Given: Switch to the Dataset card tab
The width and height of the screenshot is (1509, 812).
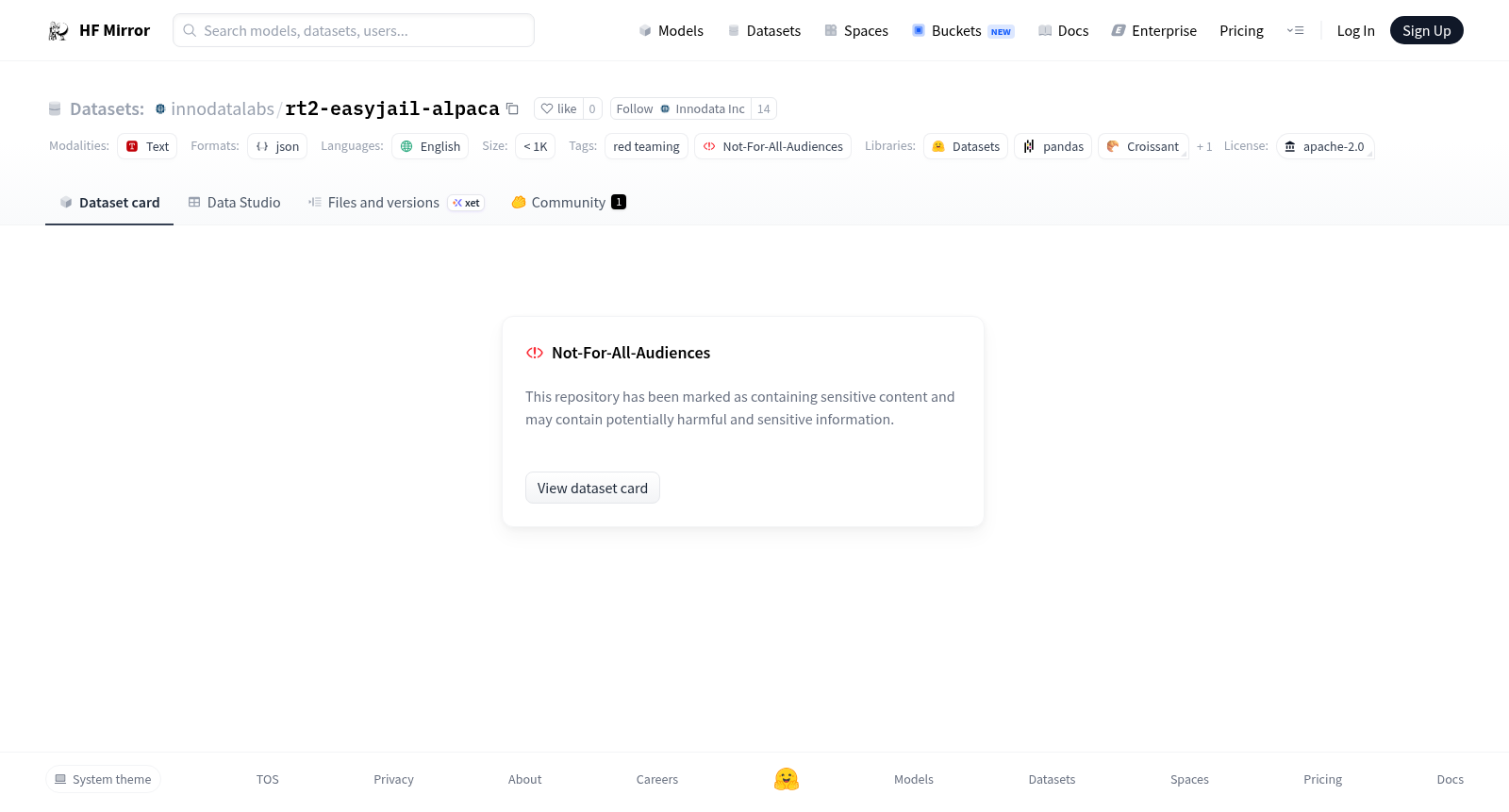Looking at the screenshot, I should 109,202.
